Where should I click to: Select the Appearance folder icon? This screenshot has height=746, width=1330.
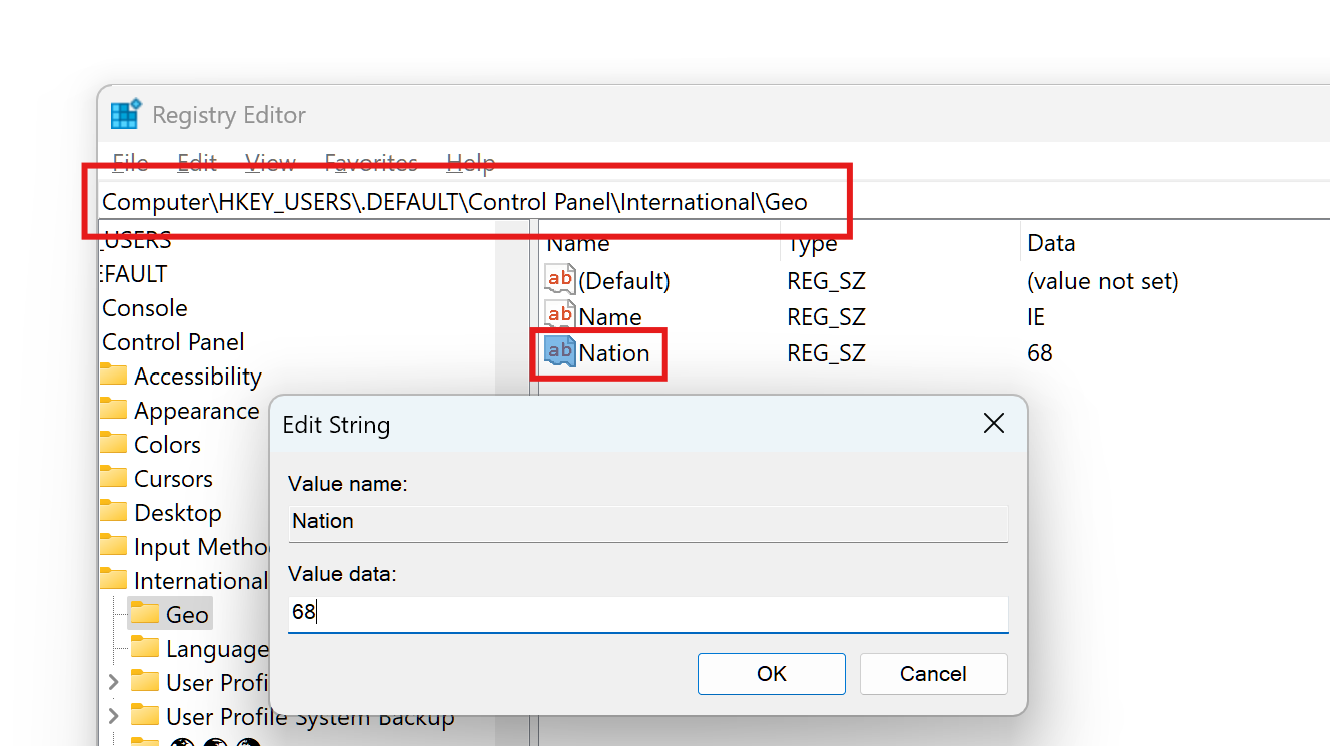[114, 411]
